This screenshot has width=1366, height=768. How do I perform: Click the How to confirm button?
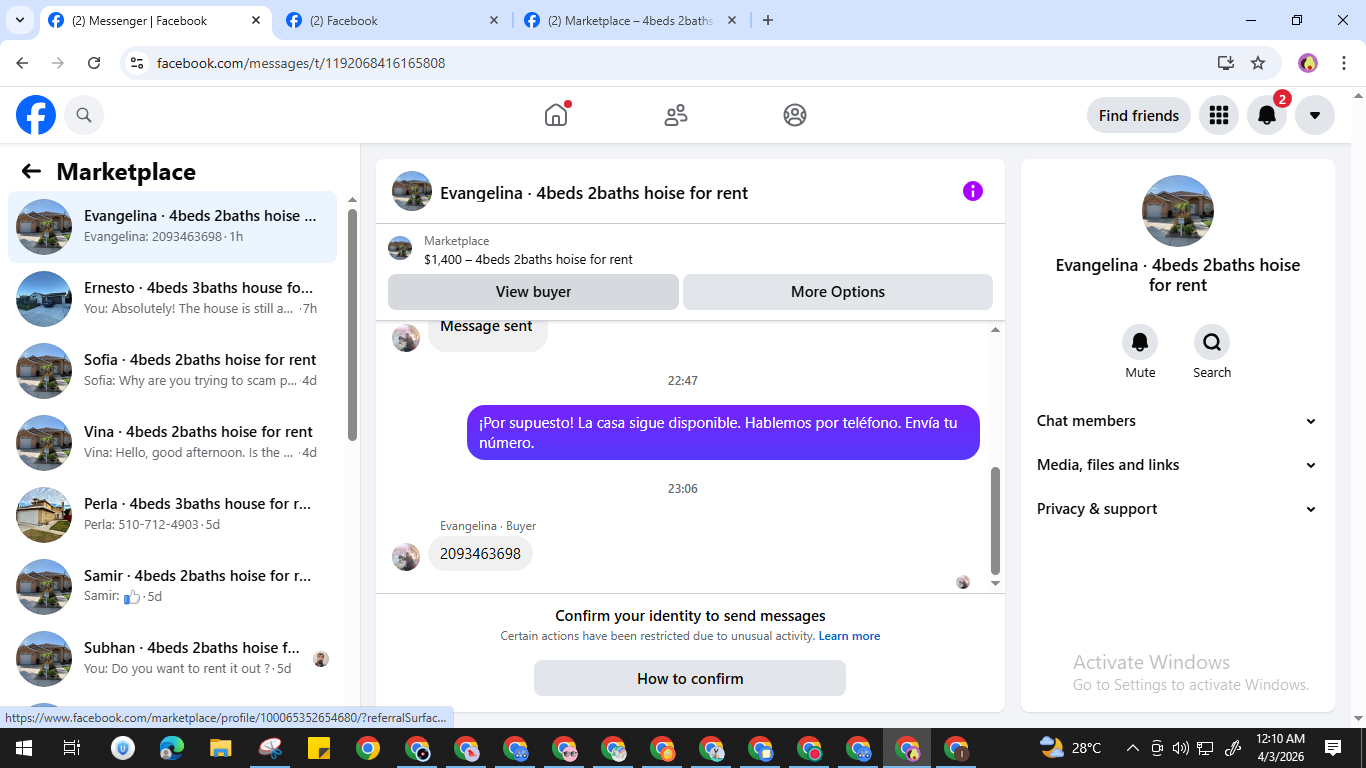(x=690, y=678)
